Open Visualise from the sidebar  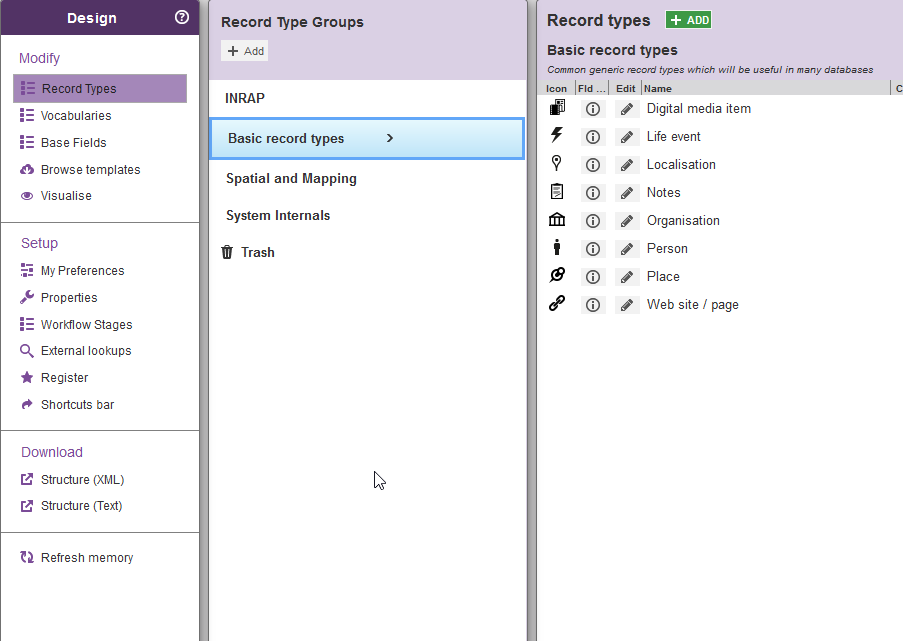66,196
